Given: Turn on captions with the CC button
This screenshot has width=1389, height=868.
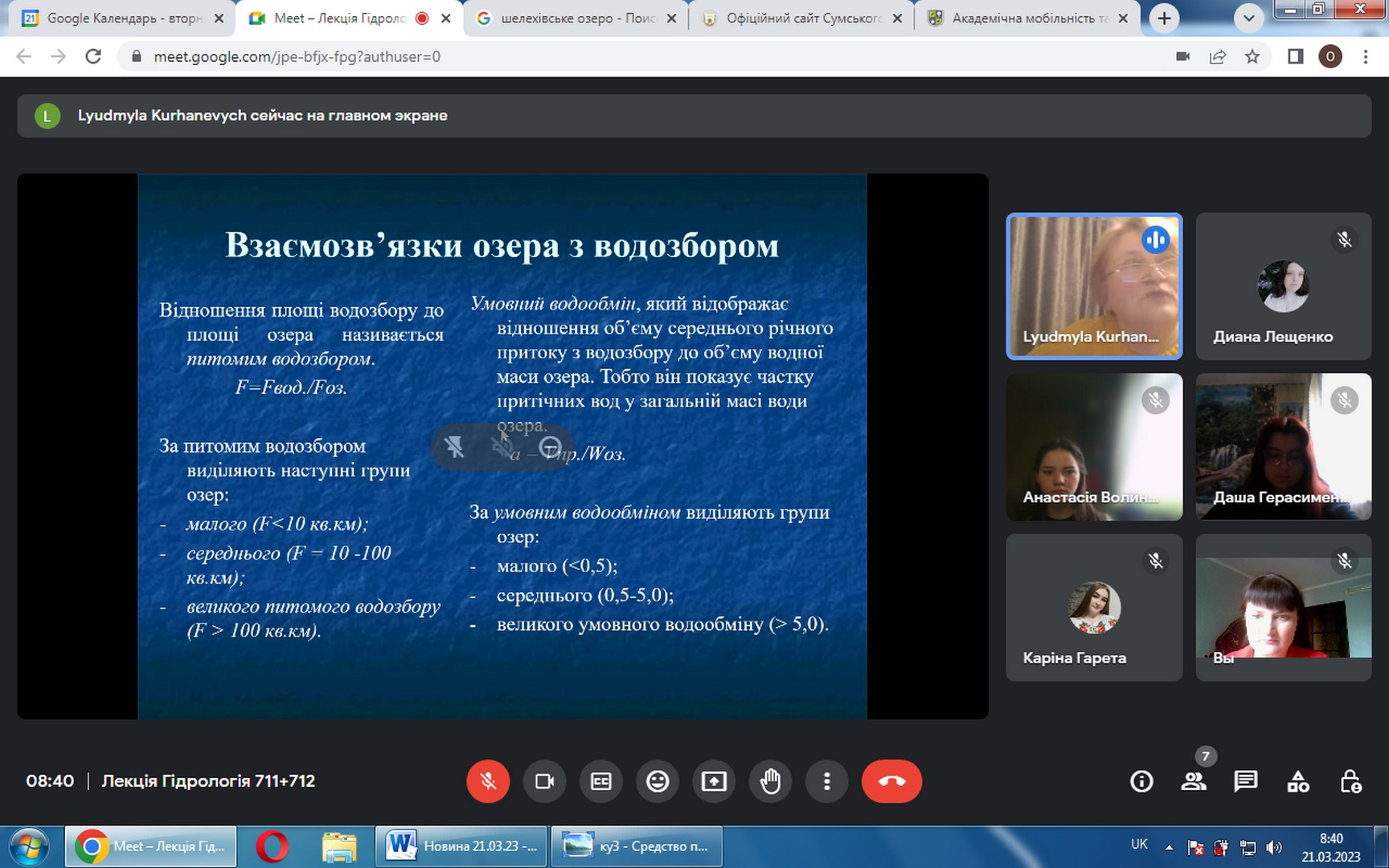Looking at the screenshot, I should click(x=600, y=781).
